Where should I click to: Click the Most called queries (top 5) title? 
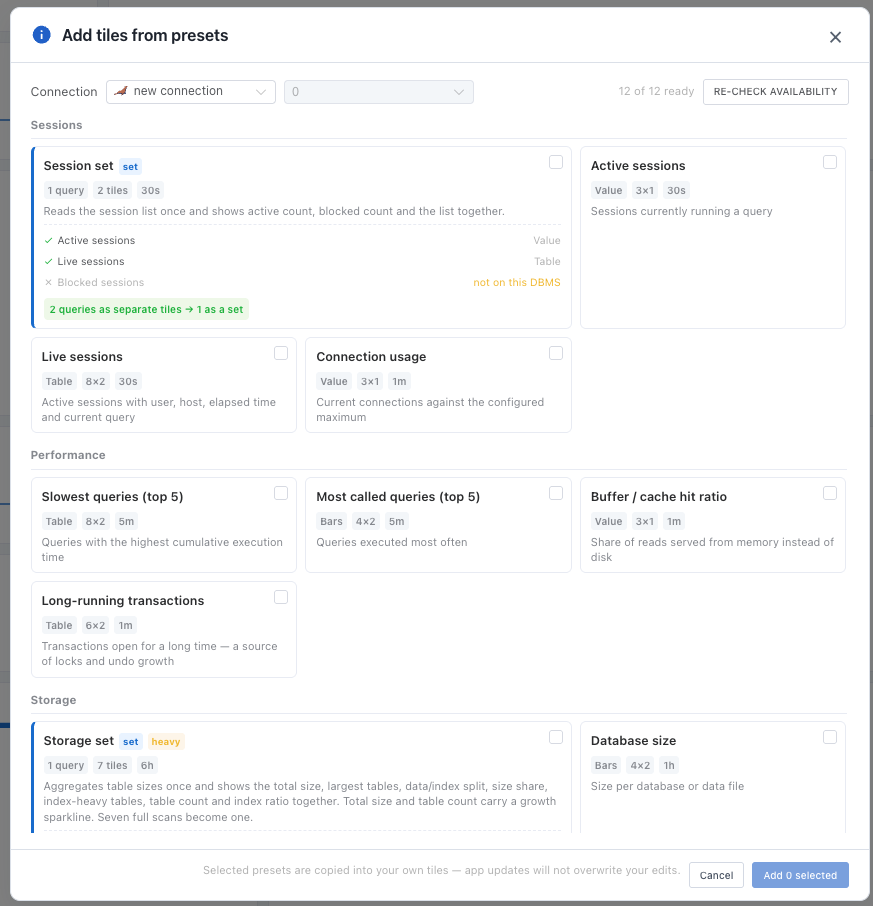pyautogui.click(x=398, y=497)
